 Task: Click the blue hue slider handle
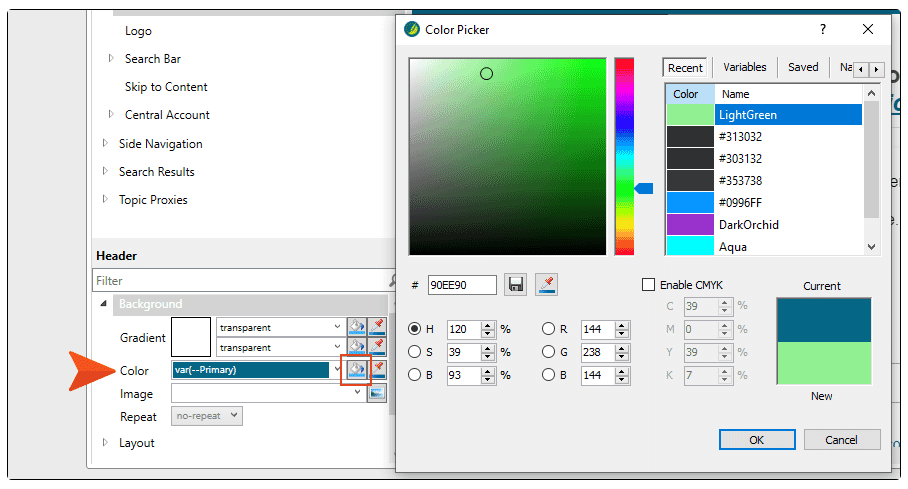coord(644,188)
